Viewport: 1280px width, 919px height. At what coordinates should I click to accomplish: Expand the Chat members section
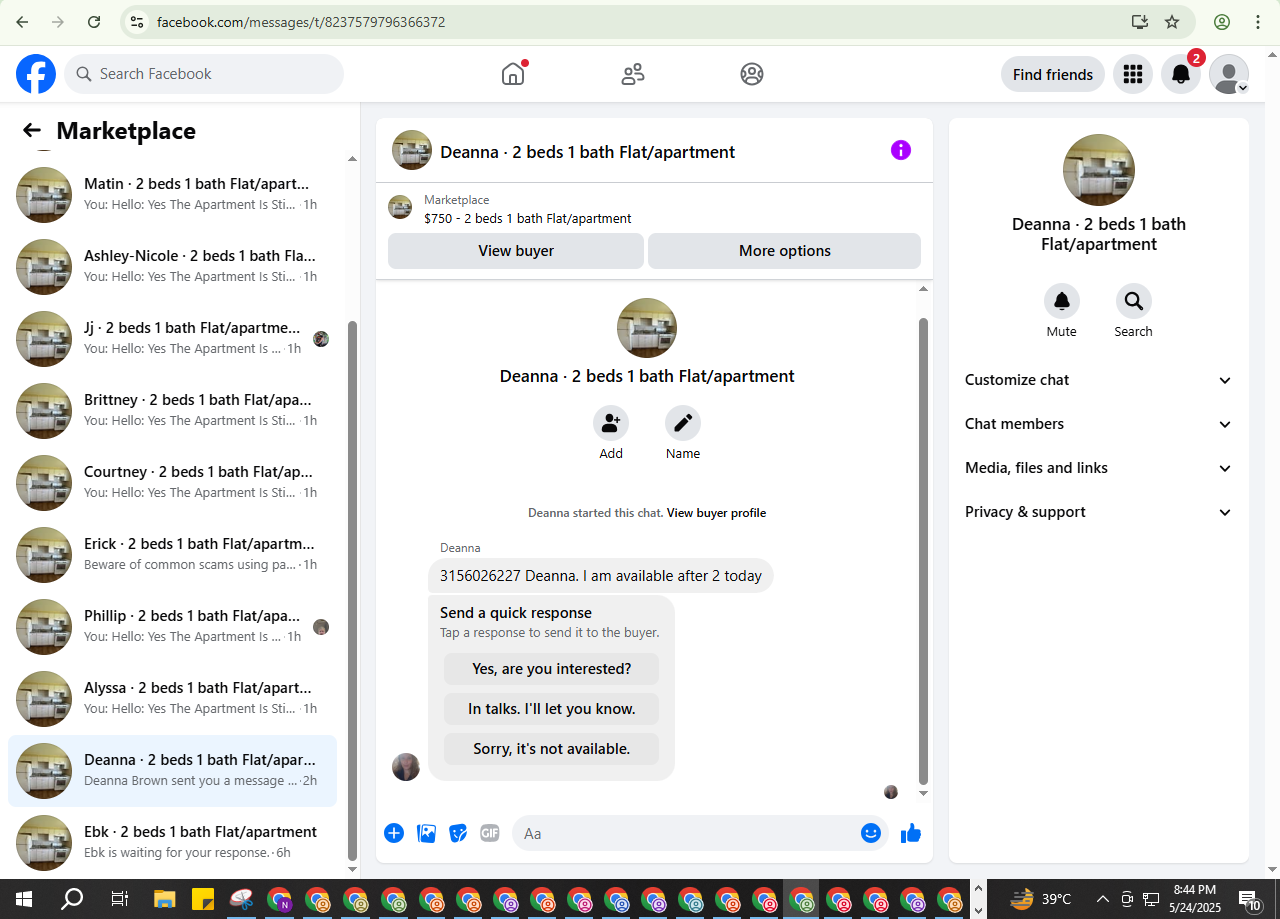(x=1099, y=424)
